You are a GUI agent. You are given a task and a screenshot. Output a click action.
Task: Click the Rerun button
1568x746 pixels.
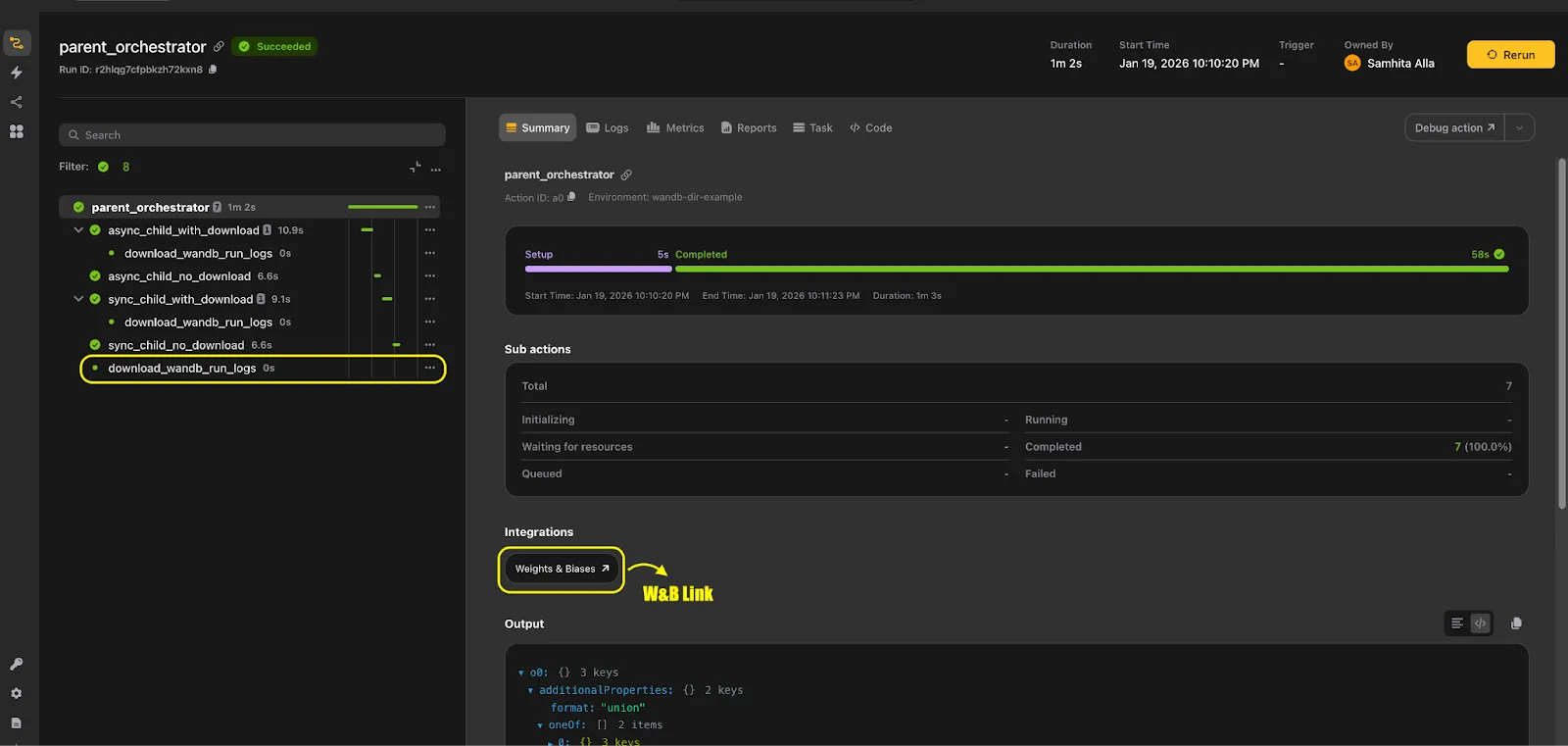tap(1510, 55)
